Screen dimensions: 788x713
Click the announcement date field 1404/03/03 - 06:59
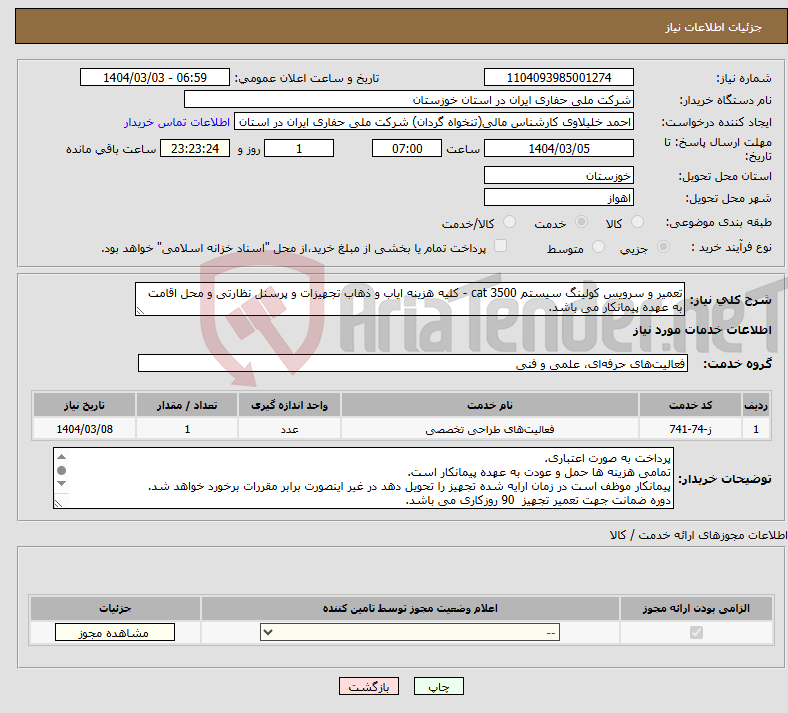155,77
